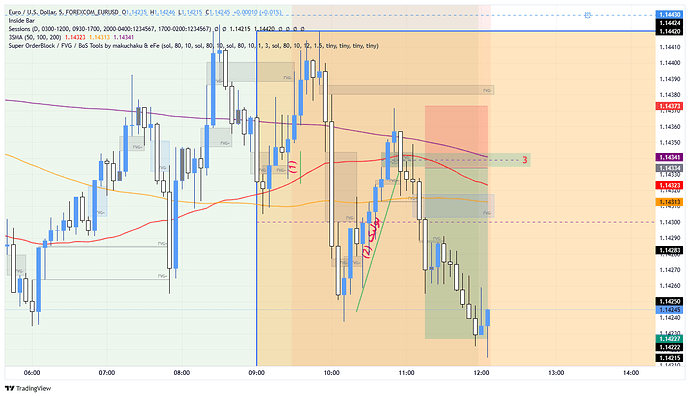Select the Super OrderBlock / FVG / BoS Tools legend
The width and height of the screenshot is (690, 396).
pyautogui.click(x=193, y=46)
